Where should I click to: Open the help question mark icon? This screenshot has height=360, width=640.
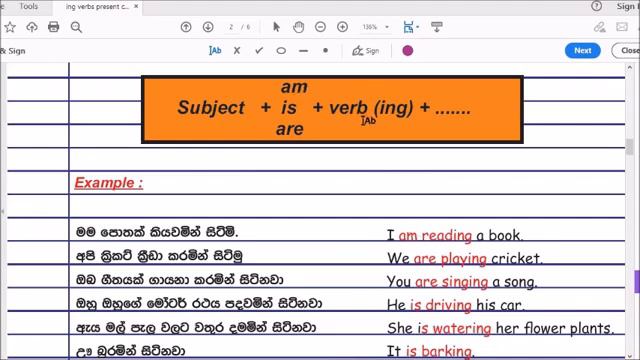pos(596,6)
